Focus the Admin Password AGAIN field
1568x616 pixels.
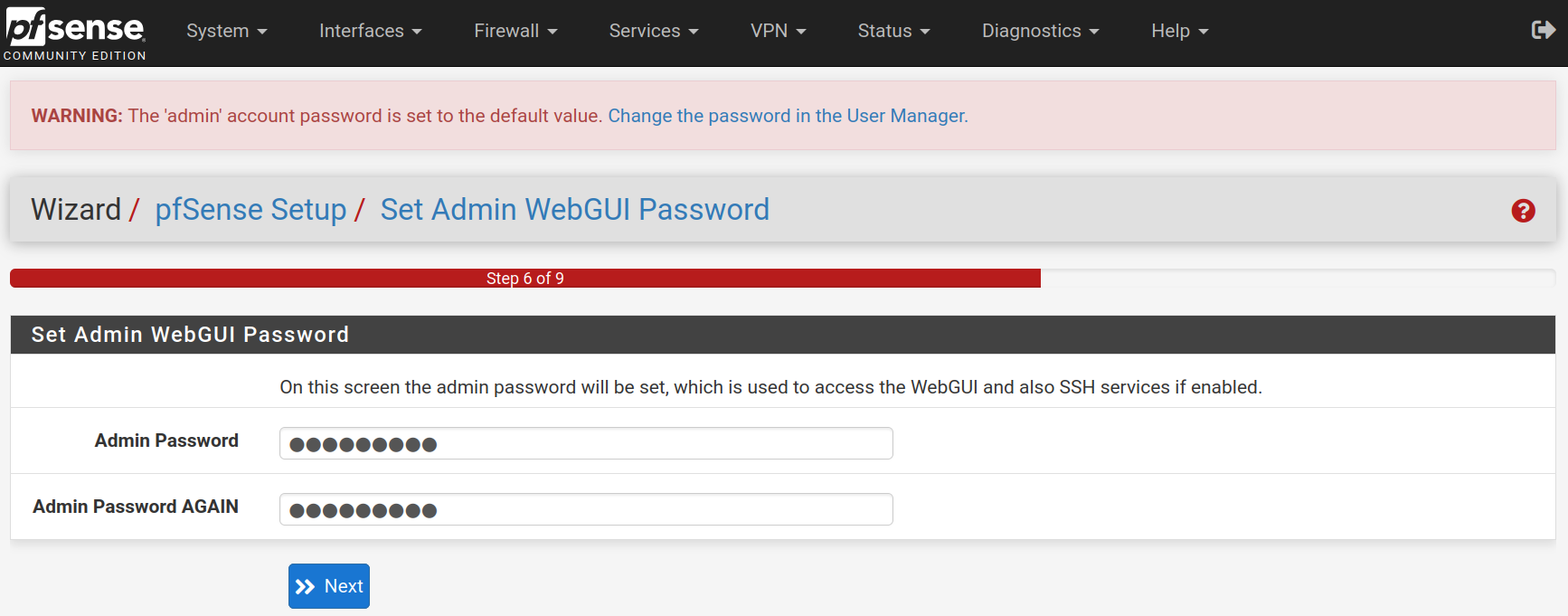[x=586, y=509]
